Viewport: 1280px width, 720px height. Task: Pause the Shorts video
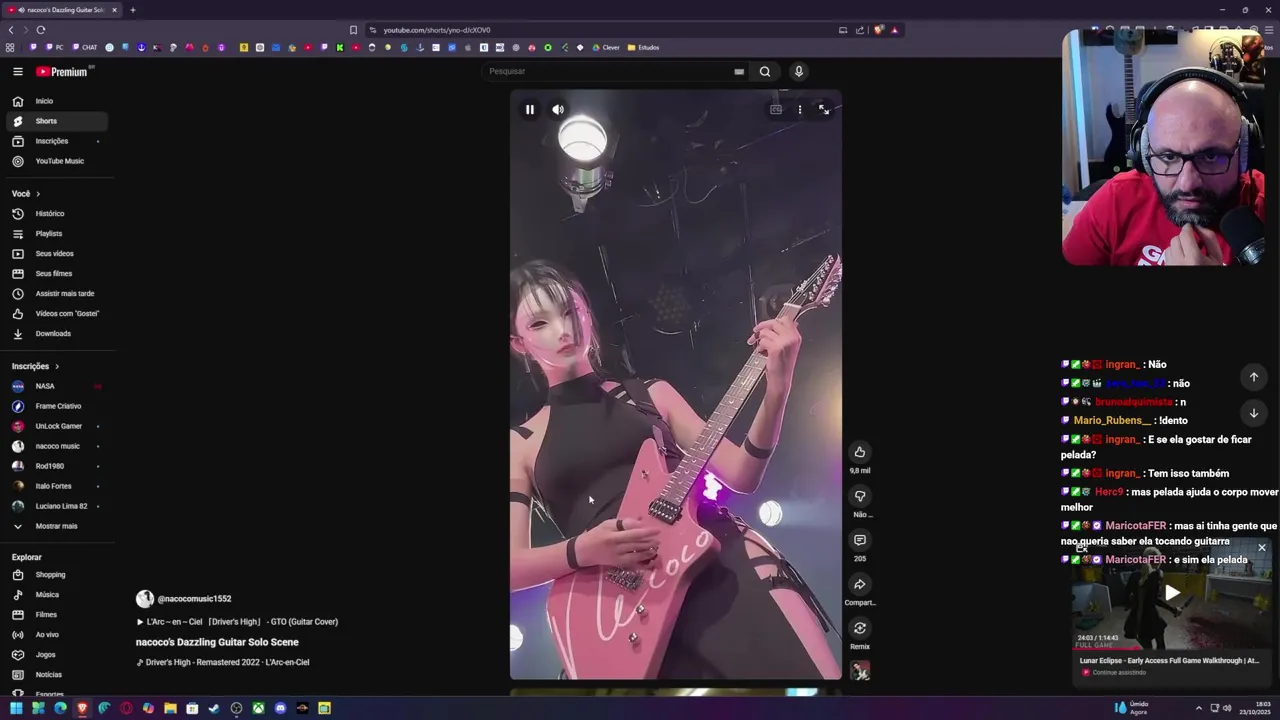[x=530, y=110]
